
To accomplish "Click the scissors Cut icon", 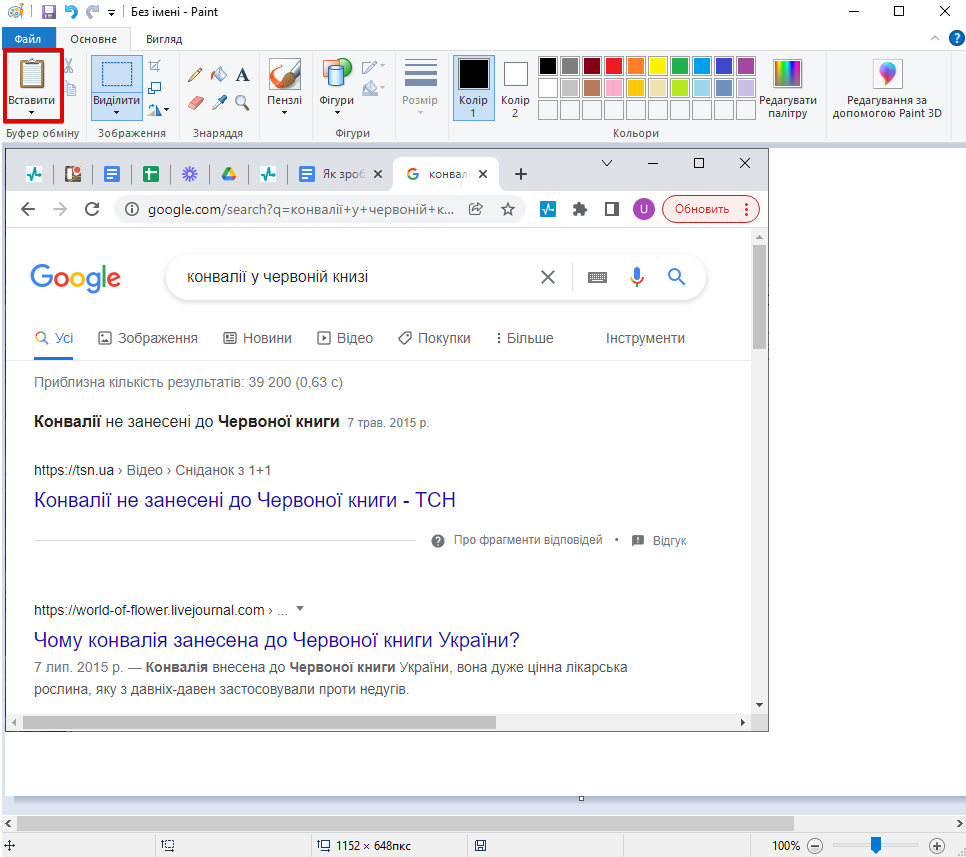I will pos(69,65).
